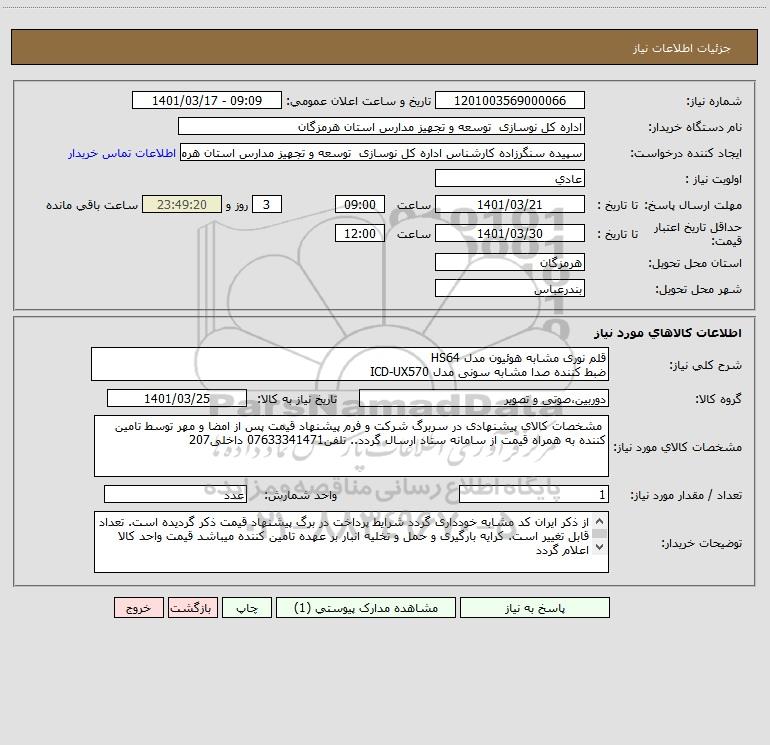Click the نام دستگاه خریدار field
Viewport: 770px width, 745px height.
pyautogui.click(x=381, y=126)
